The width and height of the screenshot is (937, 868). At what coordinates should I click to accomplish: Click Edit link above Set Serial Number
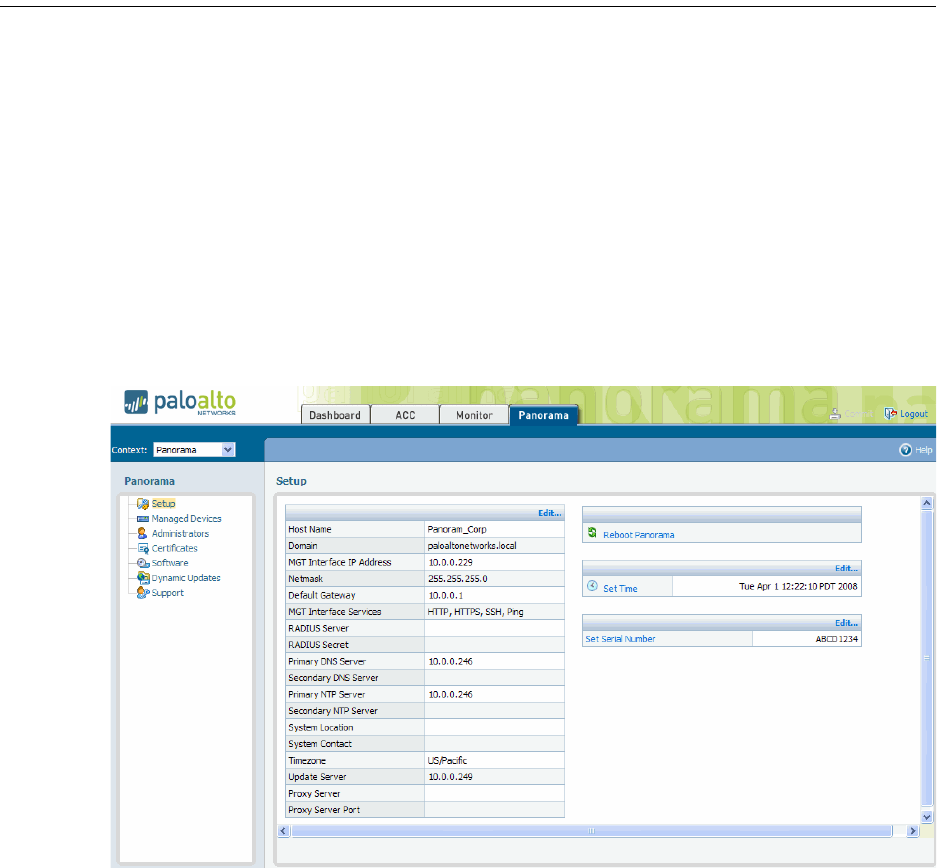(x=846, y=623)
